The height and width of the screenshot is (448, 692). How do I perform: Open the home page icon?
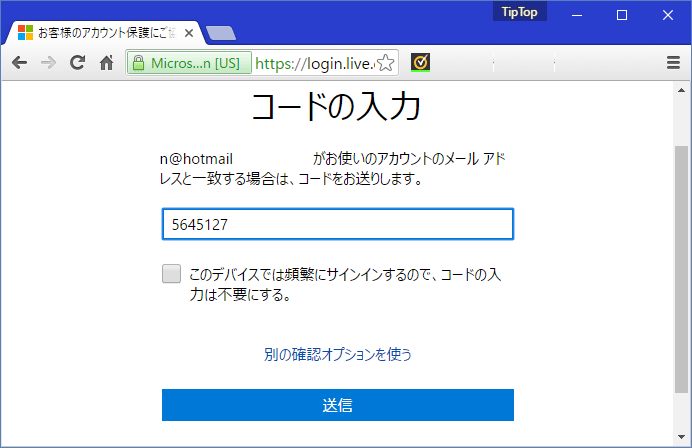coord(106,63)
